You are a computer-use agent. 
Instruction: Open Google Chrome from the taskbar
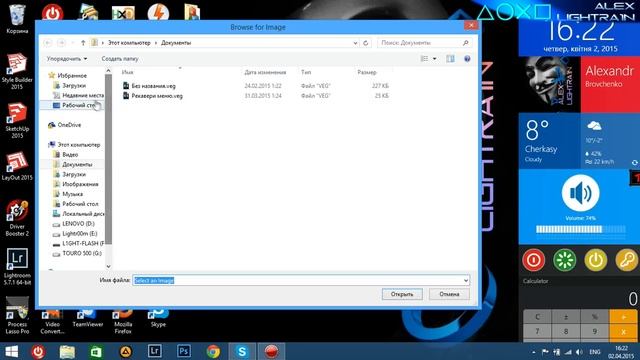pyautogui.click(x=213, y=351)
